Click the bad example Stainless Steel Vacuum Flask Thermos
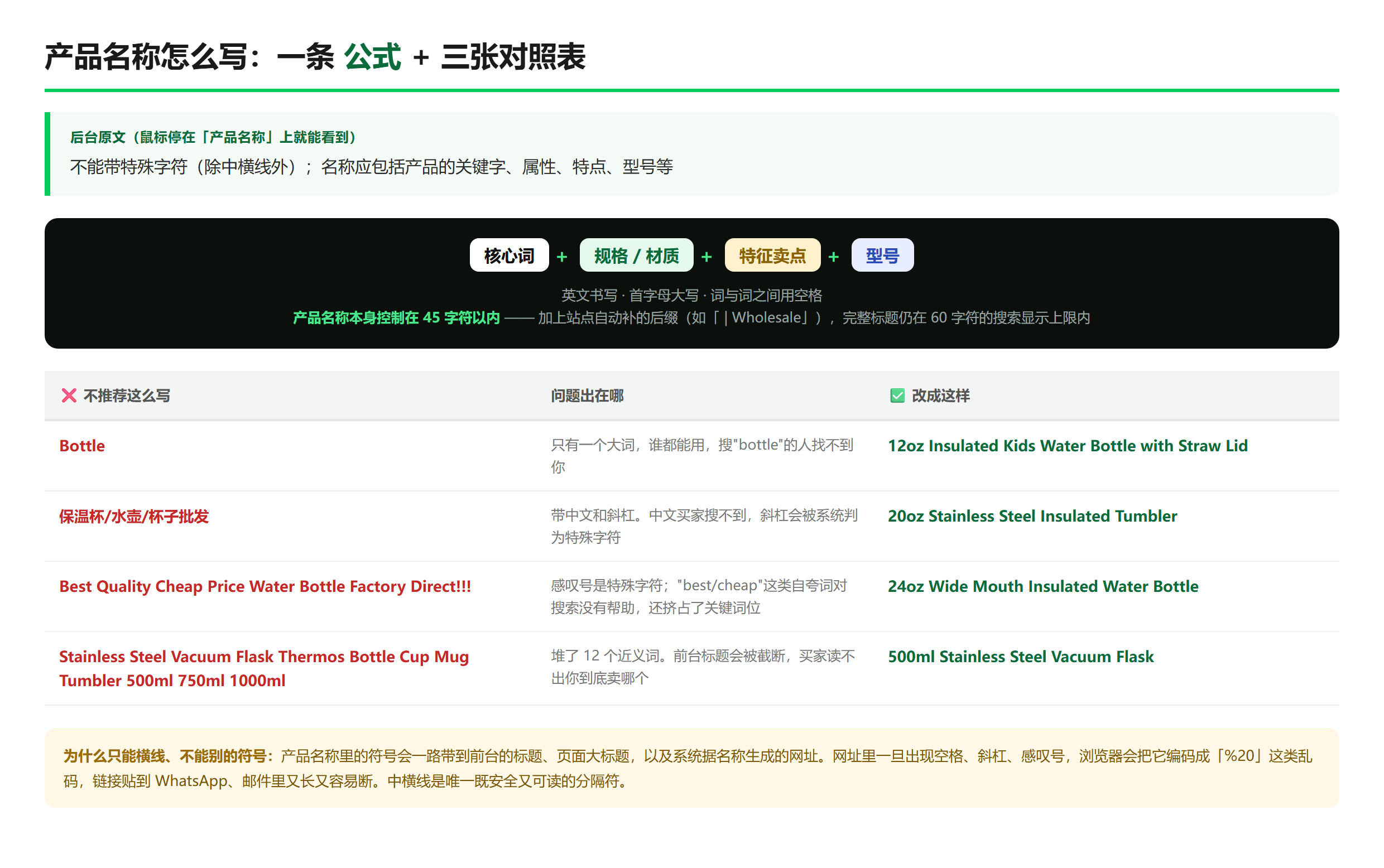The image size is (1384, 868). tap(264, 668)
